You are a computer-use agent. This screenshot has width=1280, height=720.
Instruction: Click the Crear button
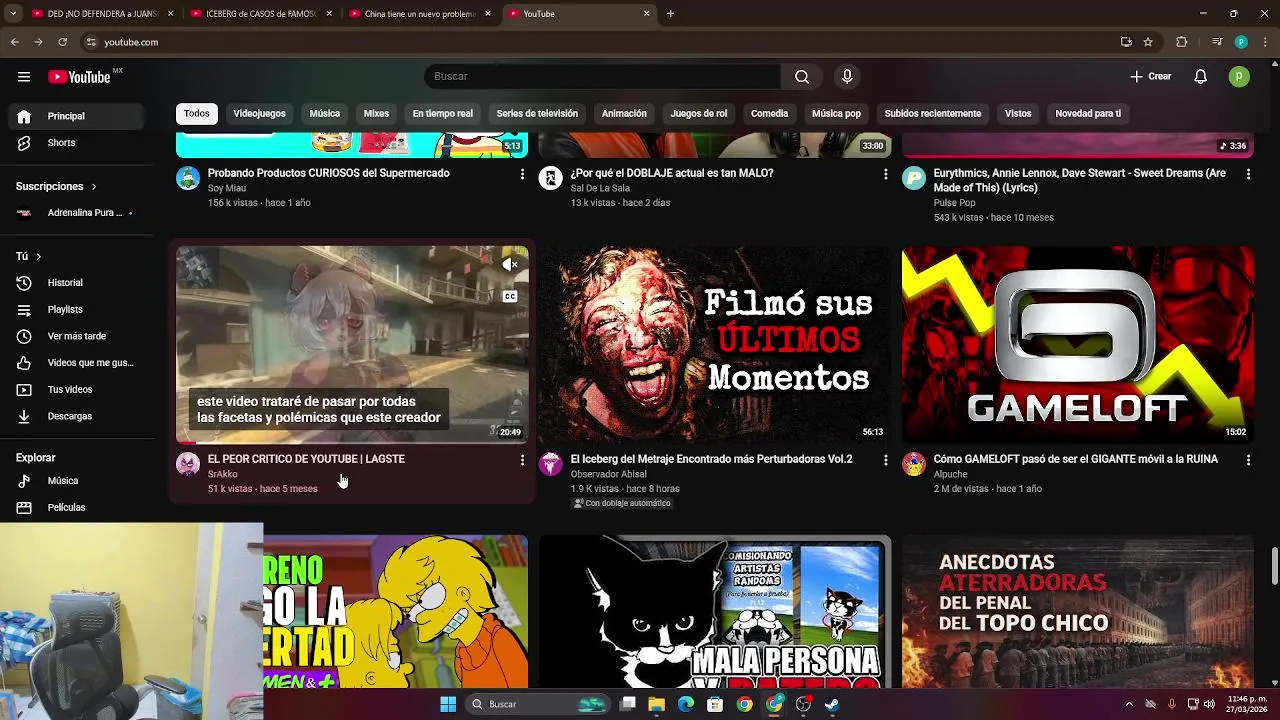(1150, 77)
